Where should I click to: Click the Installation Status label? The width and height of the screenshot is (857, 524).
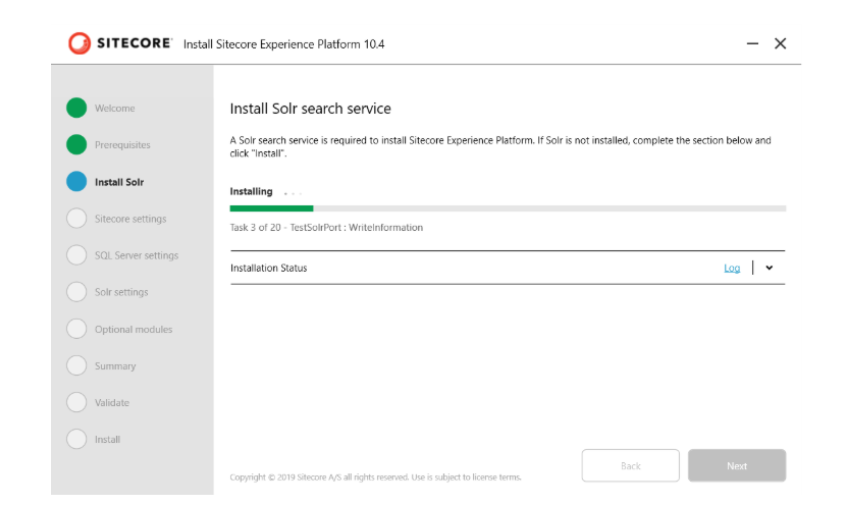coord(268,268)
